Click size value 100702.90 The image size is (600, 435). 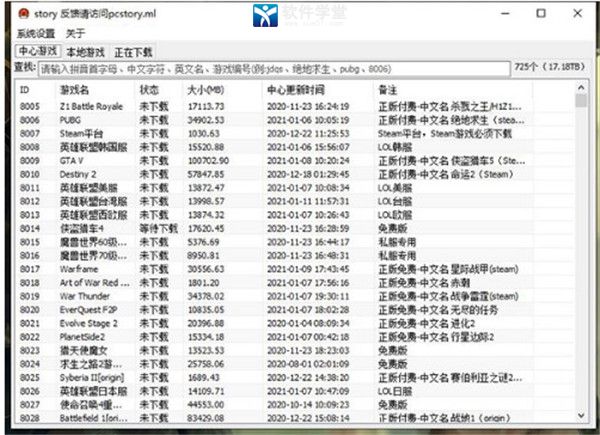pos(208,161)
